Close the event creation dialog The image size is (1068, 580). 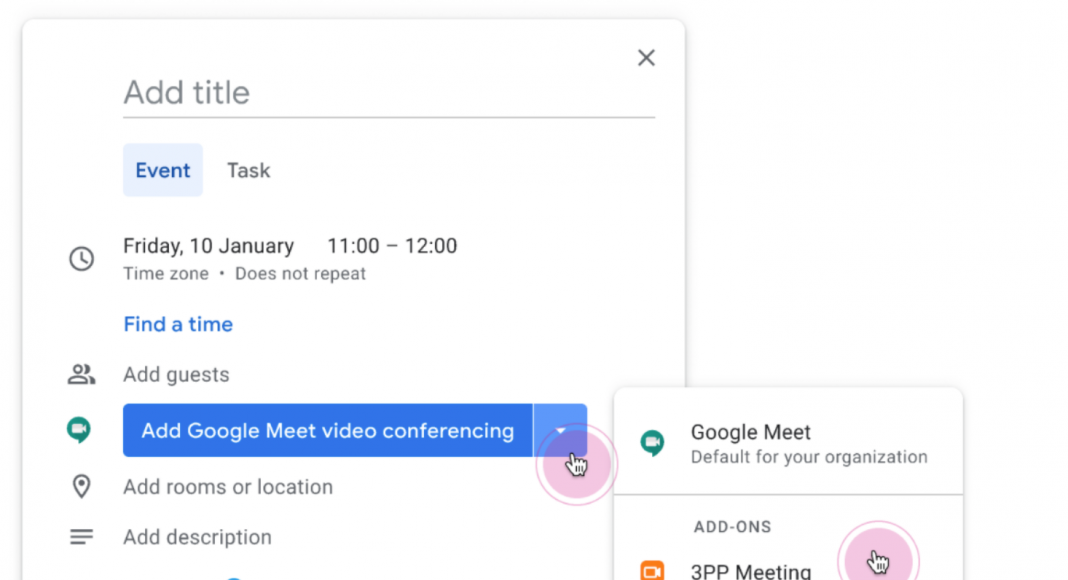(x=646, y=58)
